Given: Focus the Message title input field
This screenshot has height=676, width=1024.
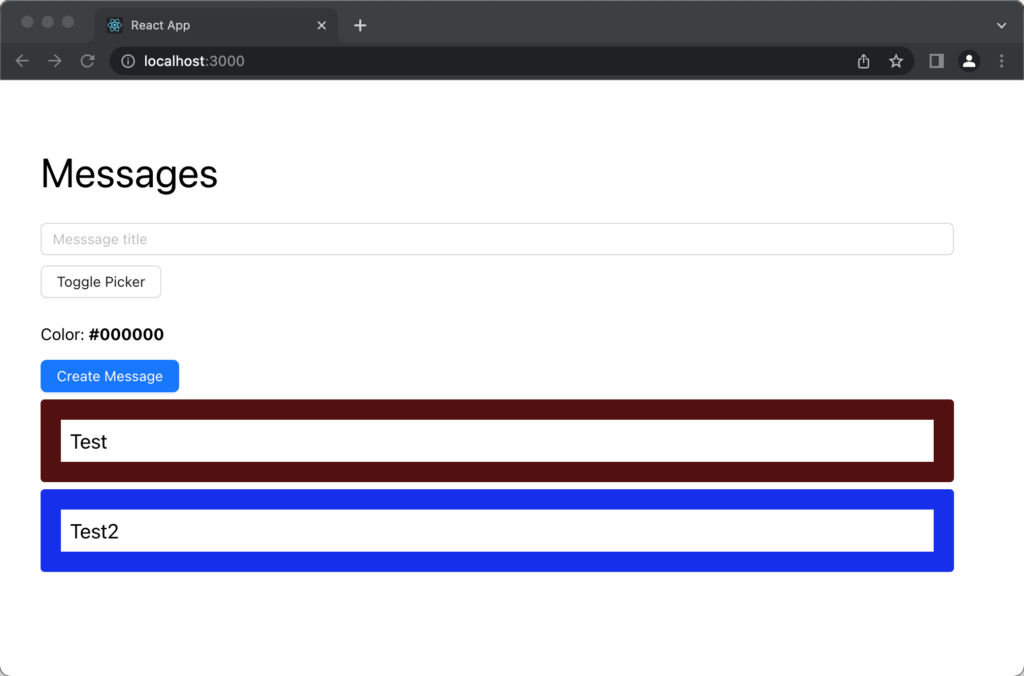Looking at the screenshot, I should 497,239.
